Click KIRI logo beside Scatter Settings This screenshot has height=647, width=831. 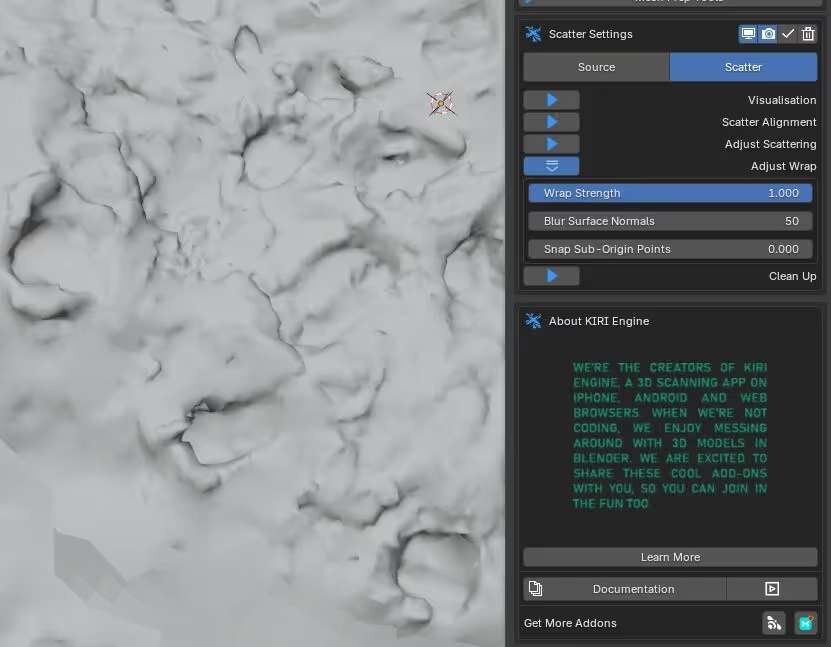coord(533,34)
